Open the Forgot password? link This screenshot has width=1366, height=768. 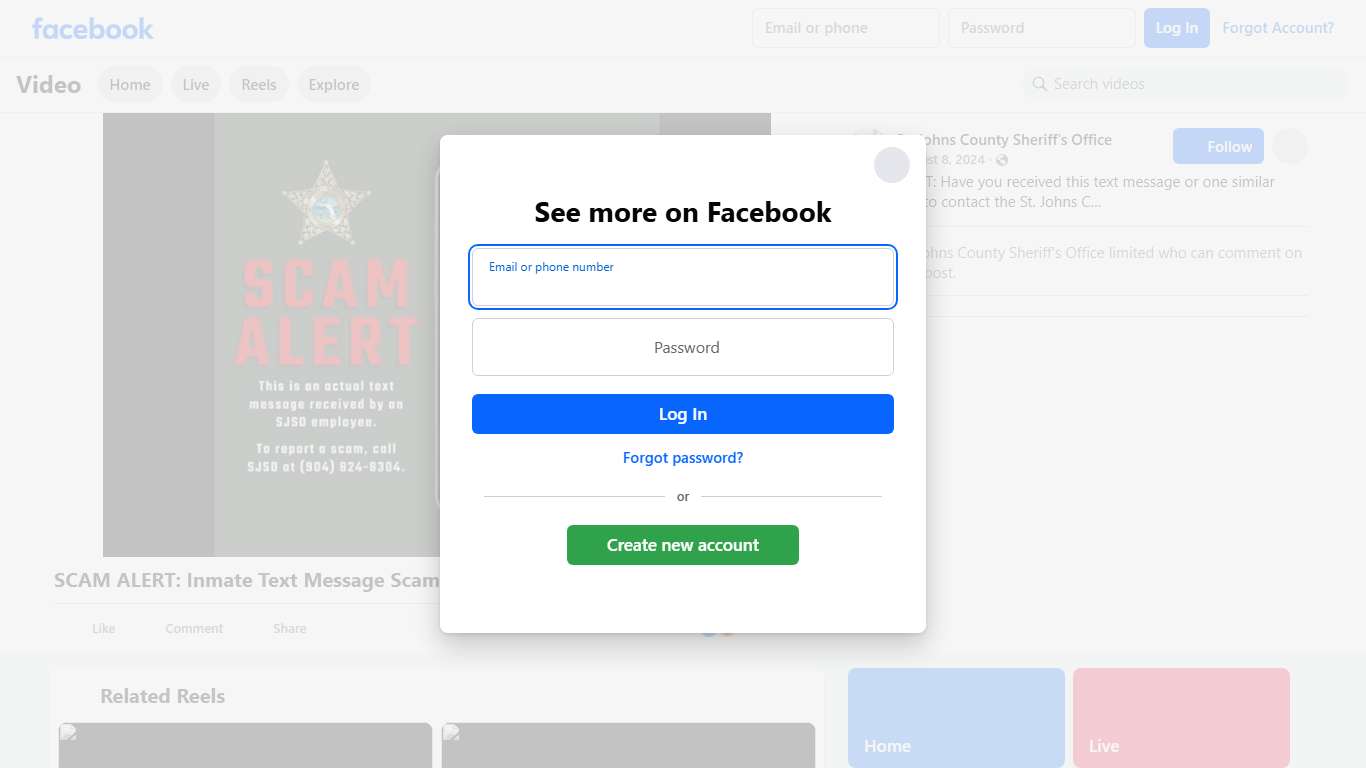(683, 458)
